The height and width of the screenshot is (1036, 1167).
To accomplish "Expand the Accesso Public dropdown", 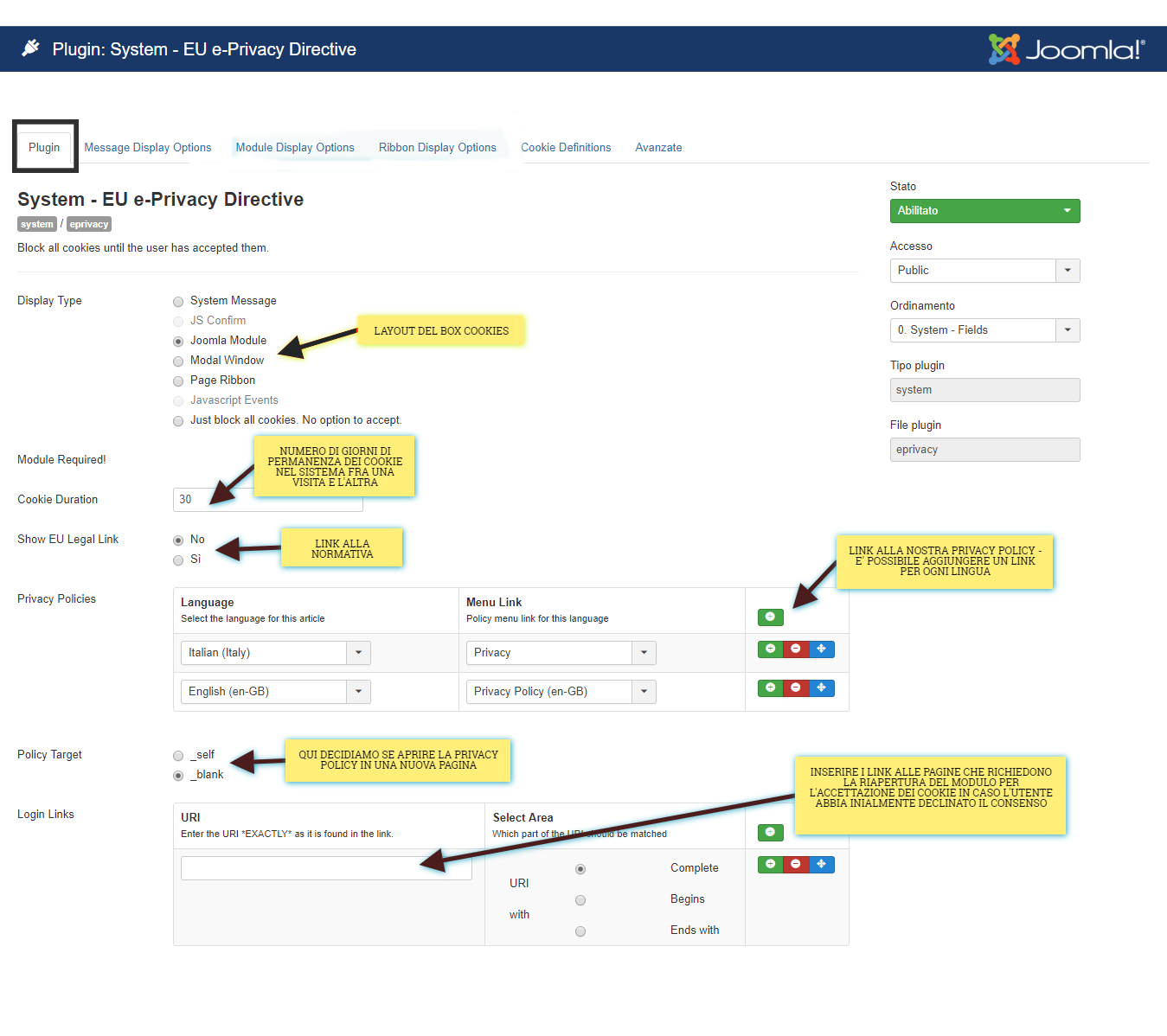I will (x=984, y=271).
